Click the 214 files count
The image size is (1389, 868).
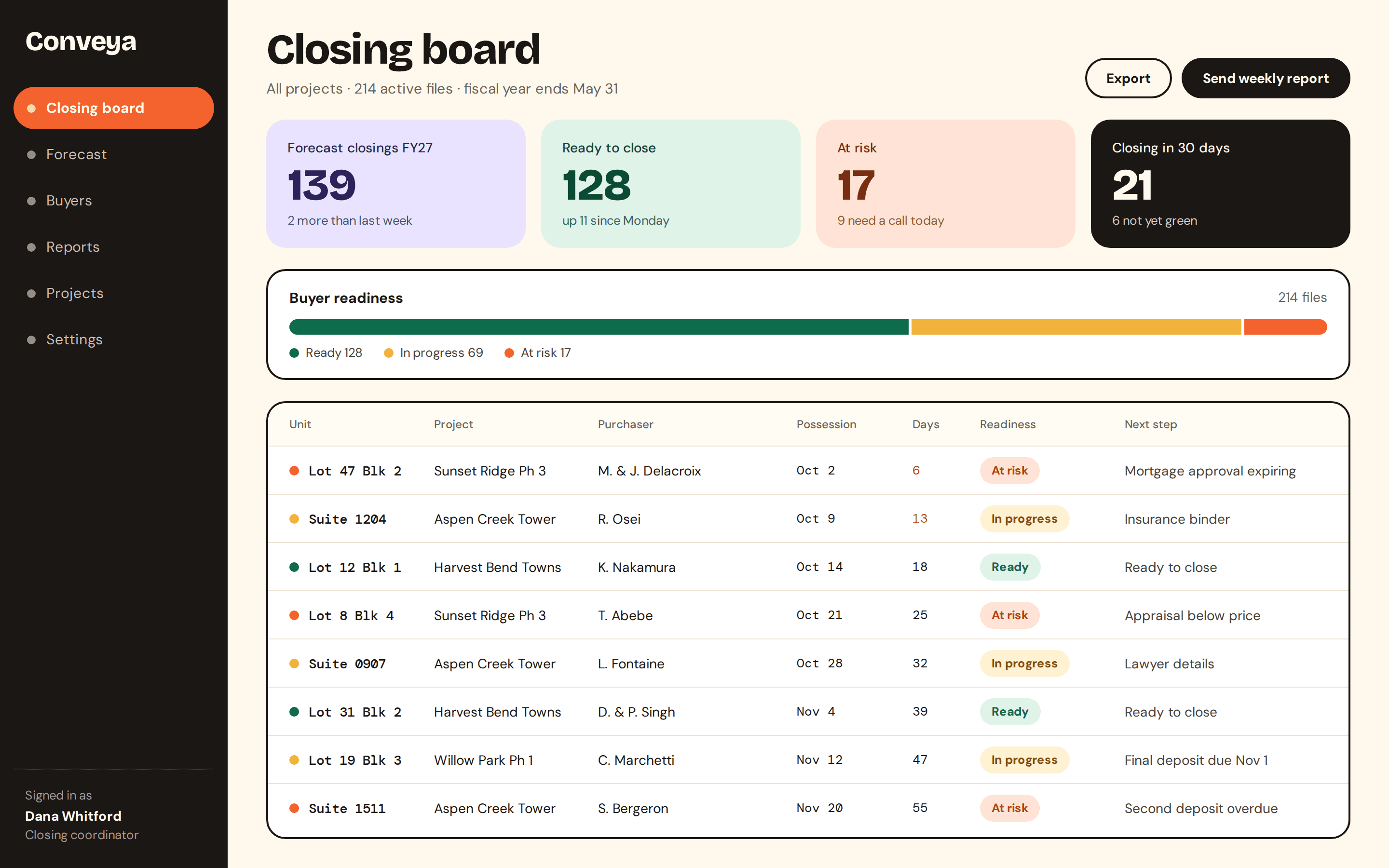tap(1302, 298)
